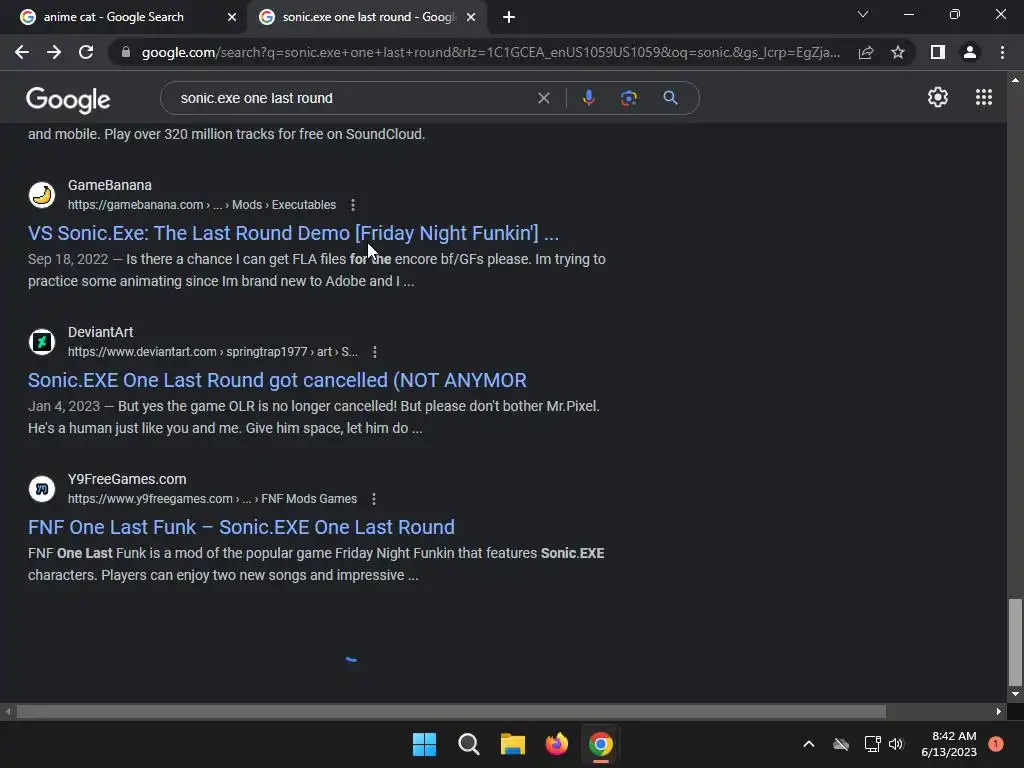Click the horizontal scrollbar thumb

click(x=451, y=711)
